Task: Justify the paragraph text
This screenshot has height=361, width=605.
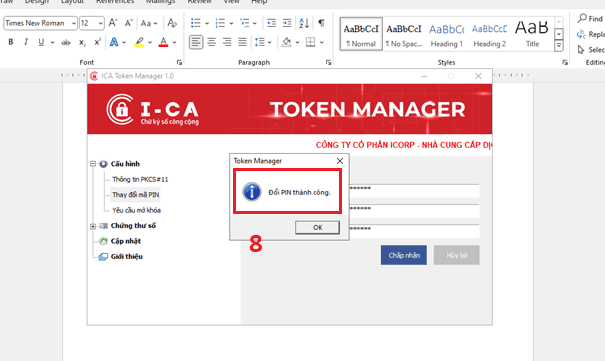Action: coord(242,42)
